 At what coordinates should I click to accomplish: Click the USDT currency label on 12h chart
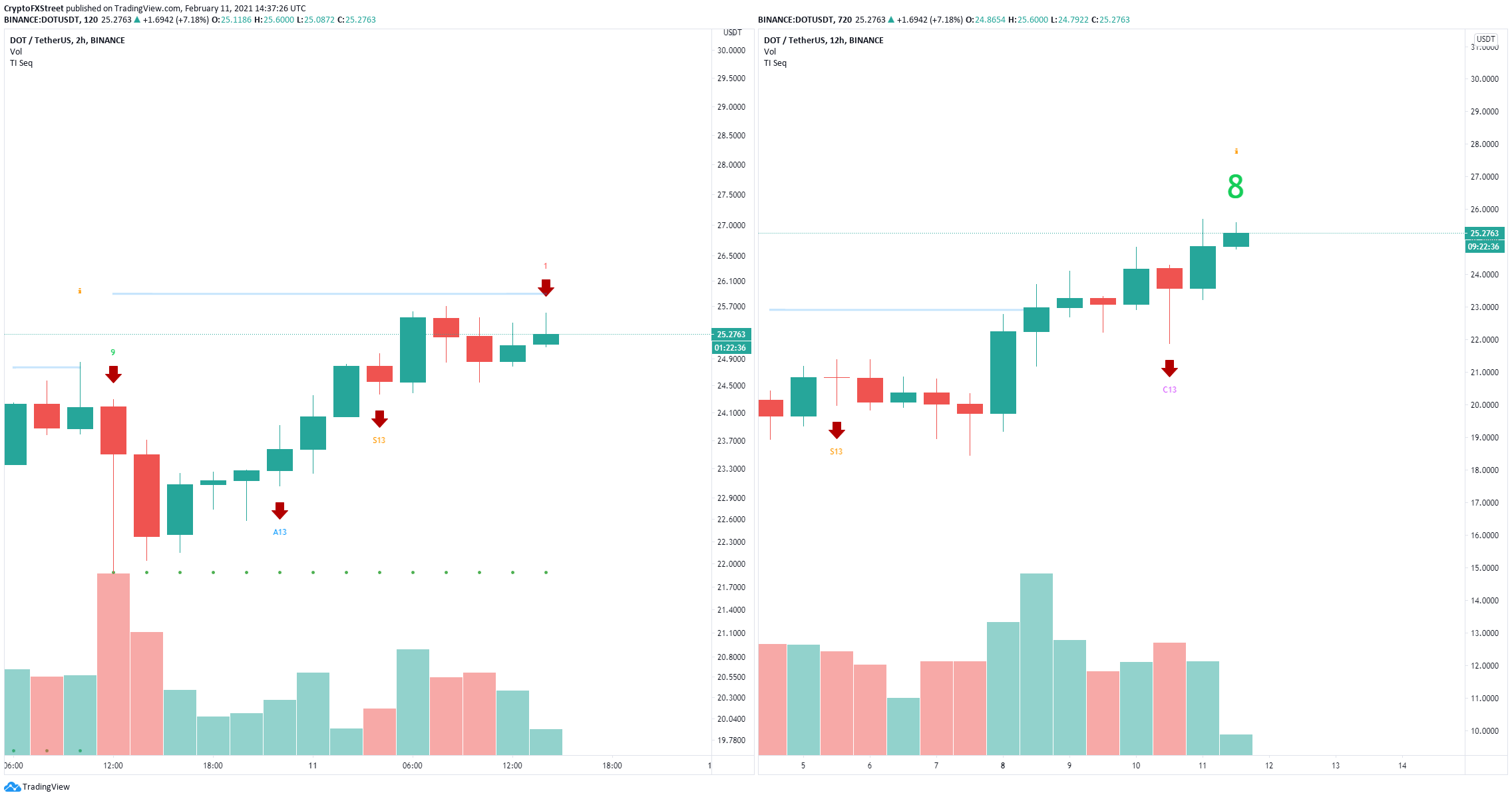(1486, 39)
